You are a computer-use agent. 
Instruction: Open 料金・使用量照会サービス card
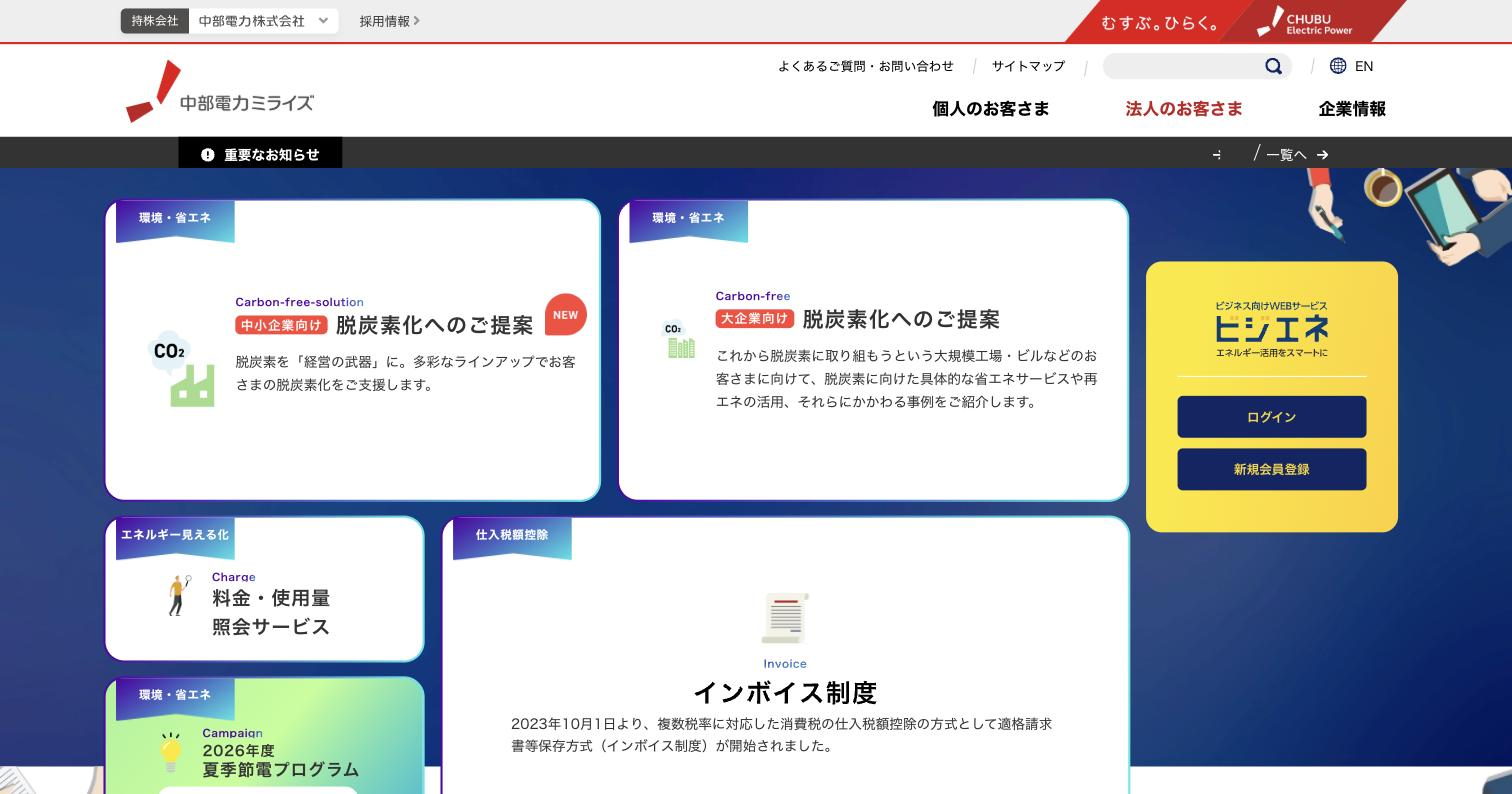coord(264,589)
